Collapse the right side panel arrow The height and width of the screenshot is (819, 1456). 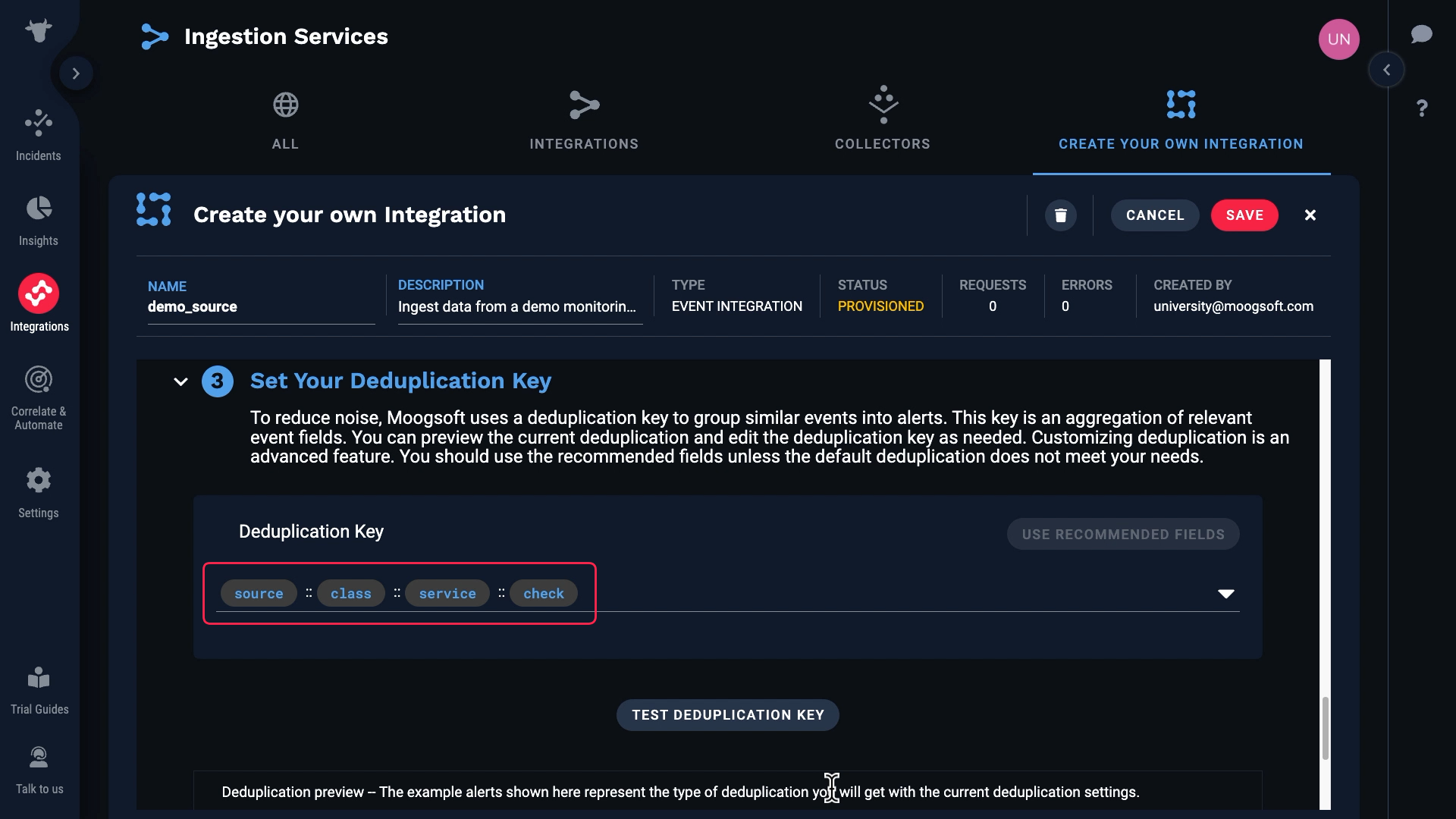1386,70
